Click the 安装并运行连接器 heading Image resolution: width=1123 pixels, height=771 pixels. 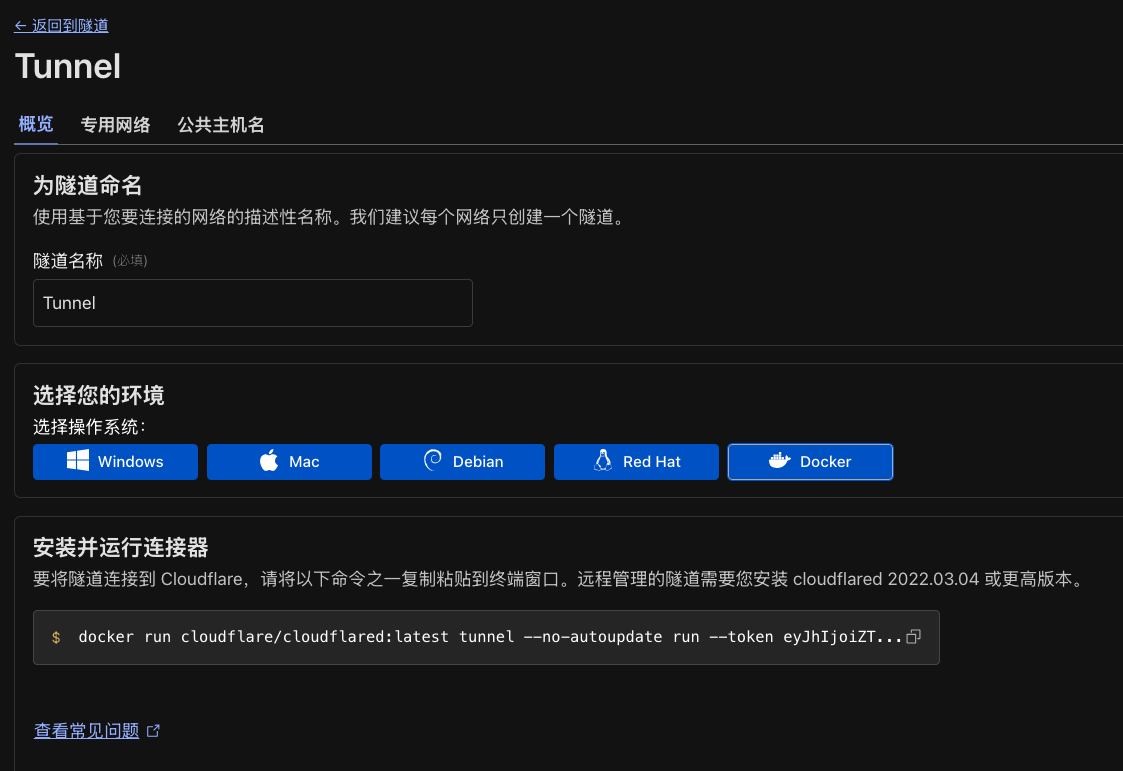[120, 548]
